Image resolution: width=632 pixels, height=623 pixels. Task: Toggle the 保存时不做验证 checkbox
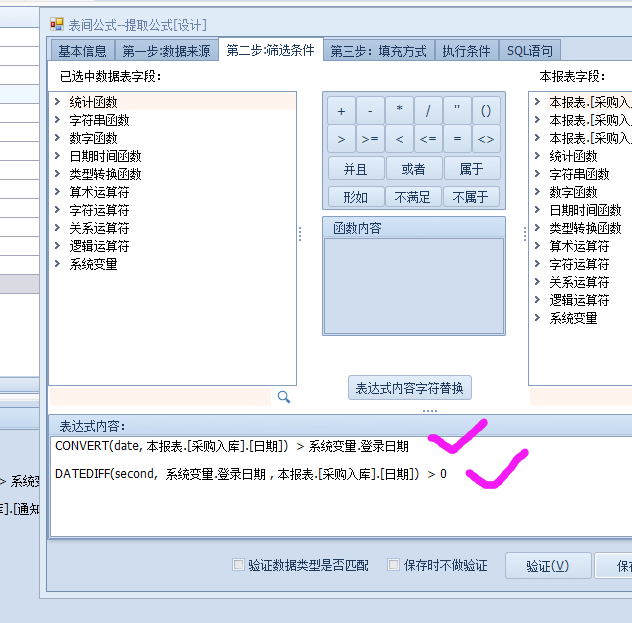[x=394, y=565]
